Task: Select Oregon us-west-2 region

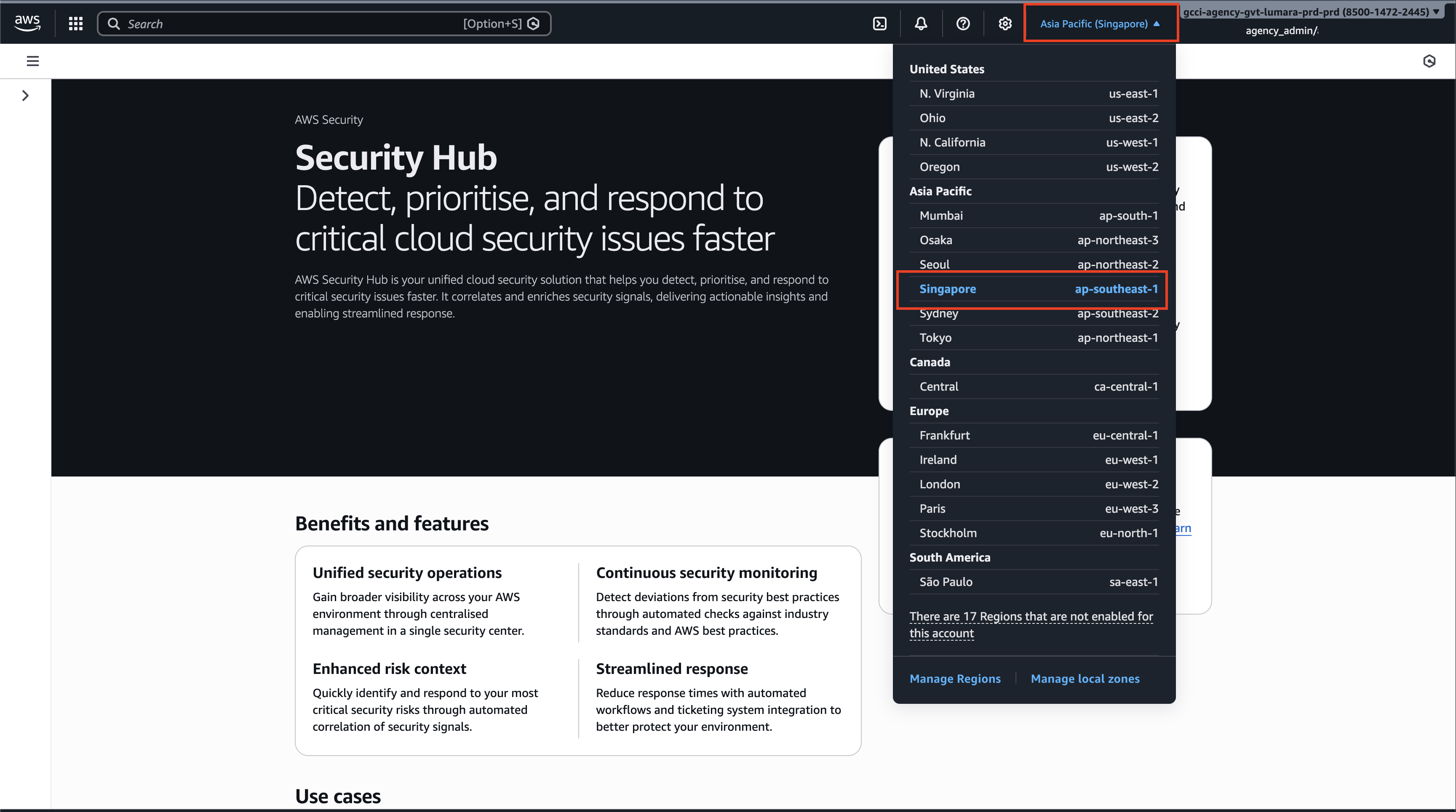Action: click(1034, 167)
